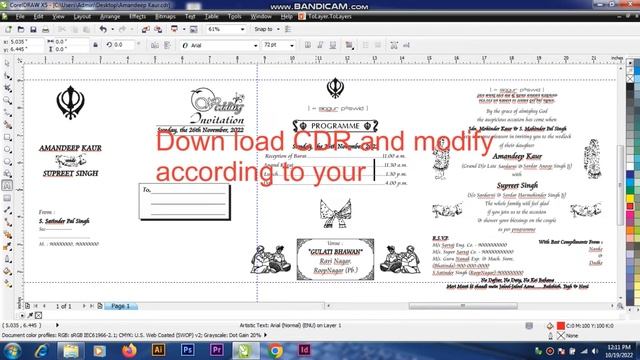Pick the yellow swatch in the palette
The image size is (640, 360).
click(630, 199)
